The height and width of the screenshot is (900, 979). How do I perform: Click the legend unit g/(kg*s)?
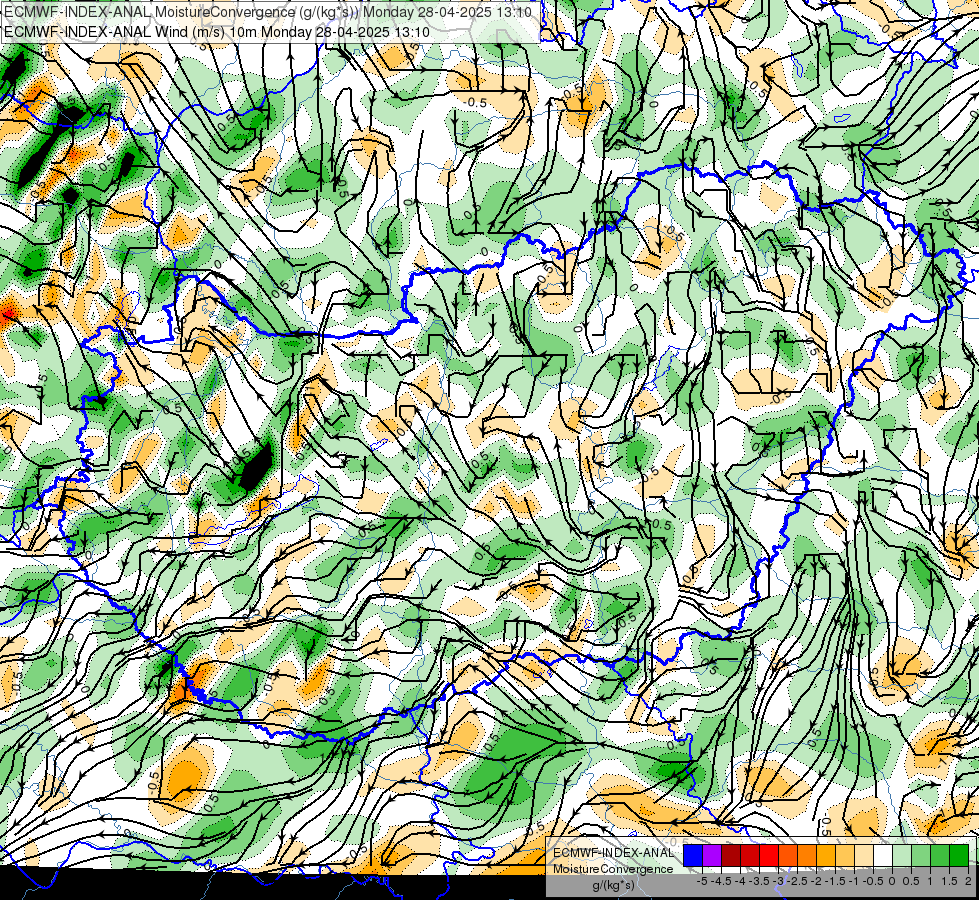click(x=614, y=885)
